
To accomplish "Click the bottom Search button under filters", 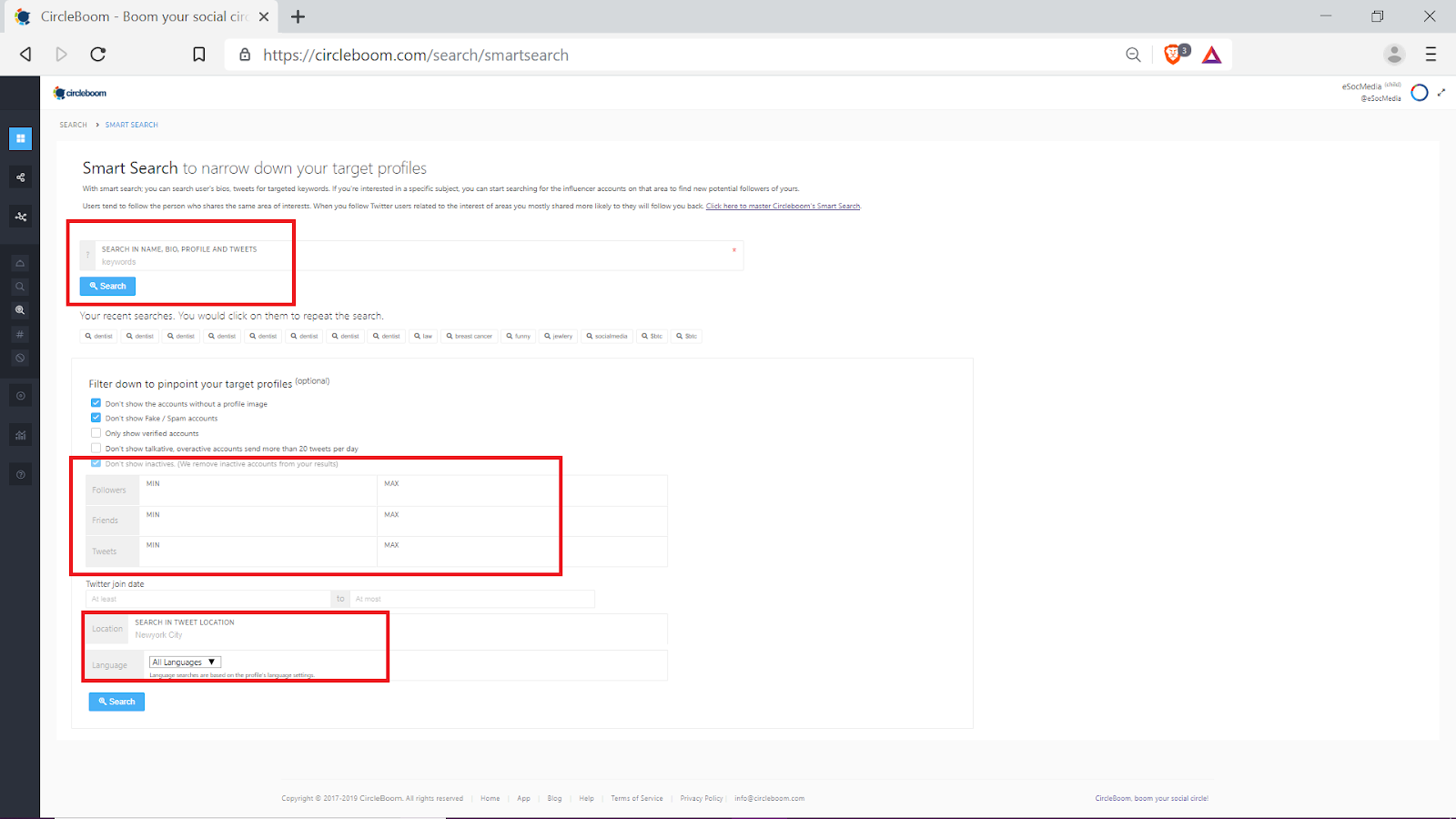I will [116, 702].
